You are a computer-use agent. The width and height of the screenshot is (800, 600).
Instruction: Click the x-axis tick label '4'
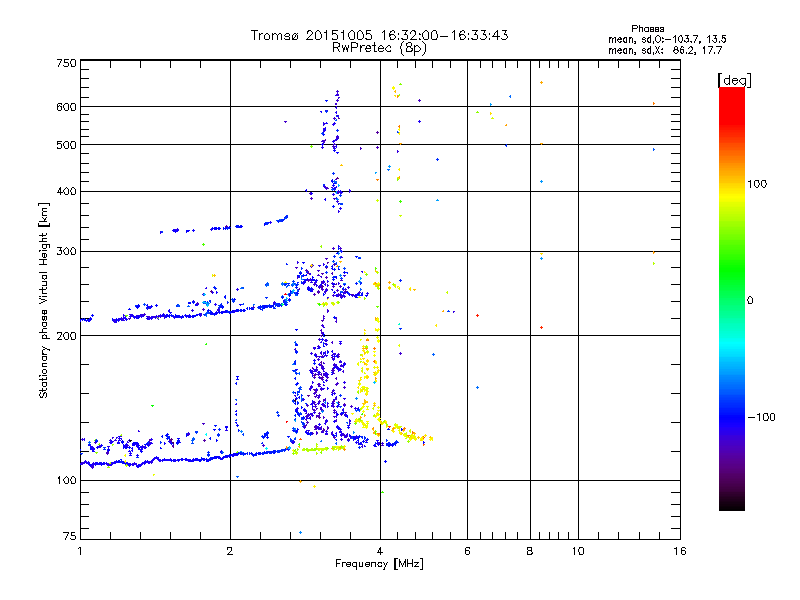380,551
